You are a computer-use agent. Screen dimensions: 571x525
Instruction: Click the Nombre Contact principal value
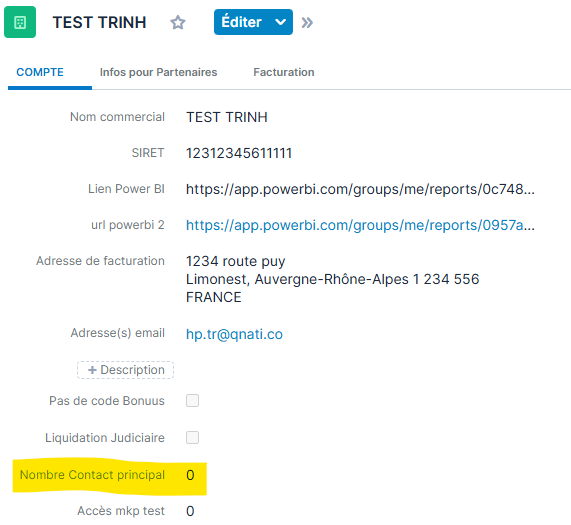[190, 475]
